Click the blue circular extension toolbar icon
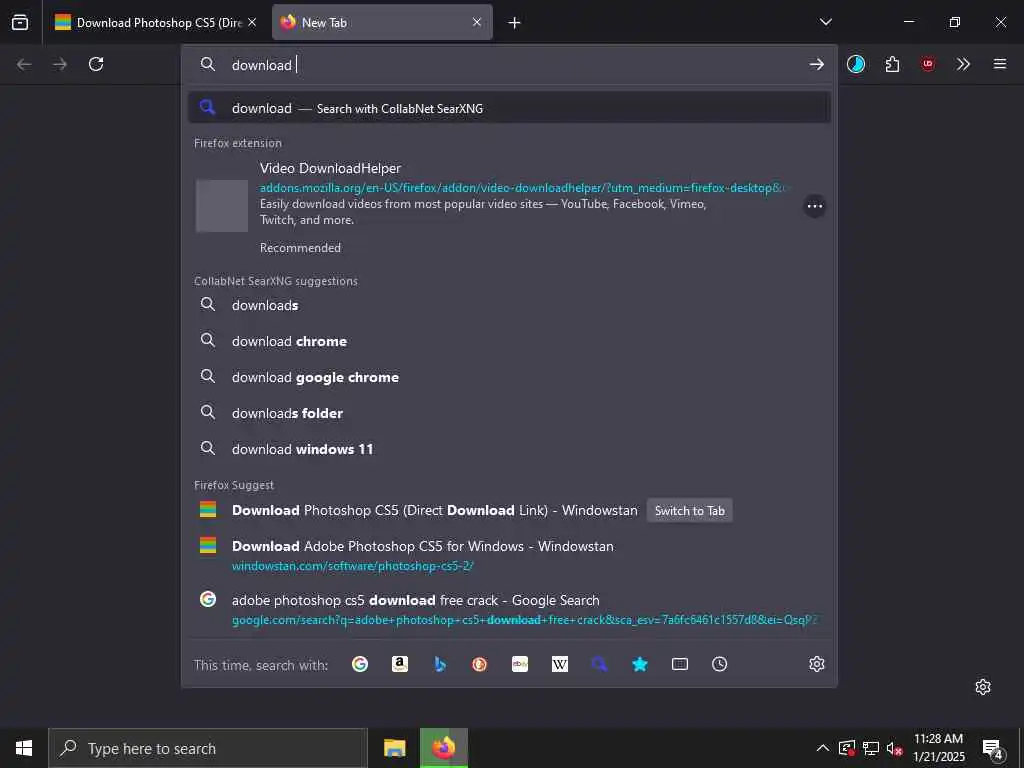 [856, 64]
